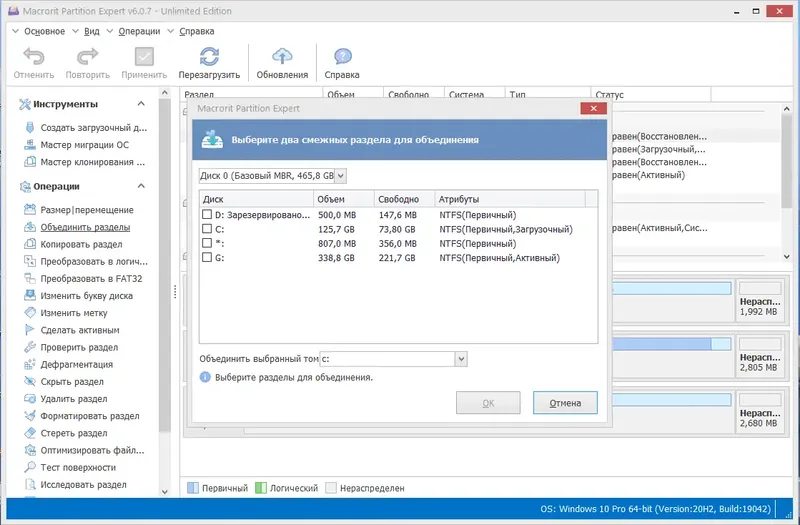Select the unallocated 2,680 MB block
This screenshot has height=525, width=800.
pyautogui.click(x=760, y=412)
